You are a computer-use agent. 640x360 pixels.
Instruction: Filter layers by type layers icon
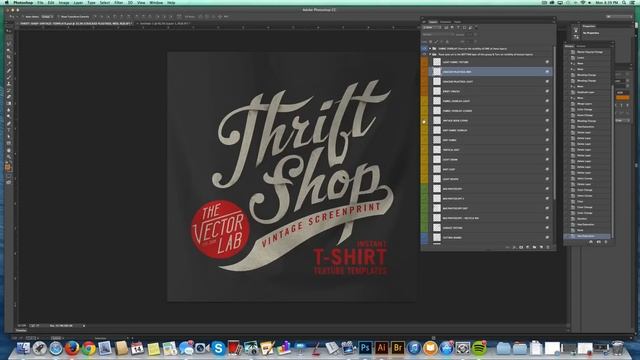[x=458, y=27]
